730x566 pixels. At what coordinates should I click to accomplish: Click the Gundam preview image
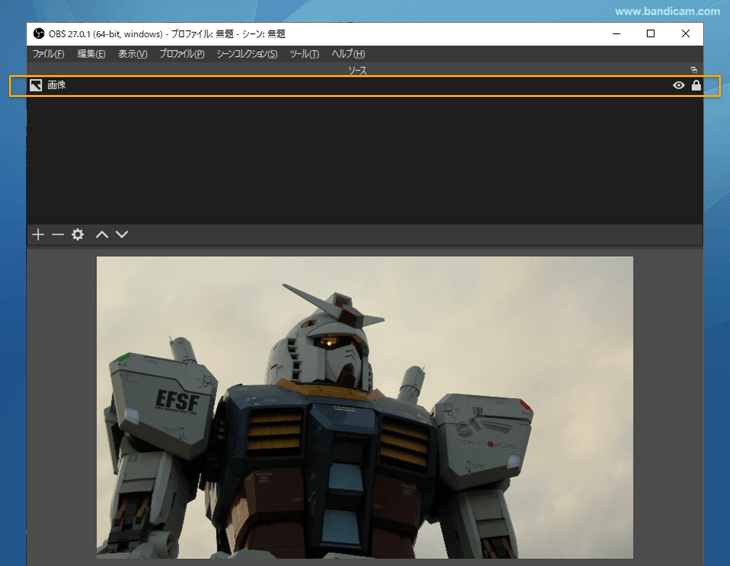tap(365, 407)
